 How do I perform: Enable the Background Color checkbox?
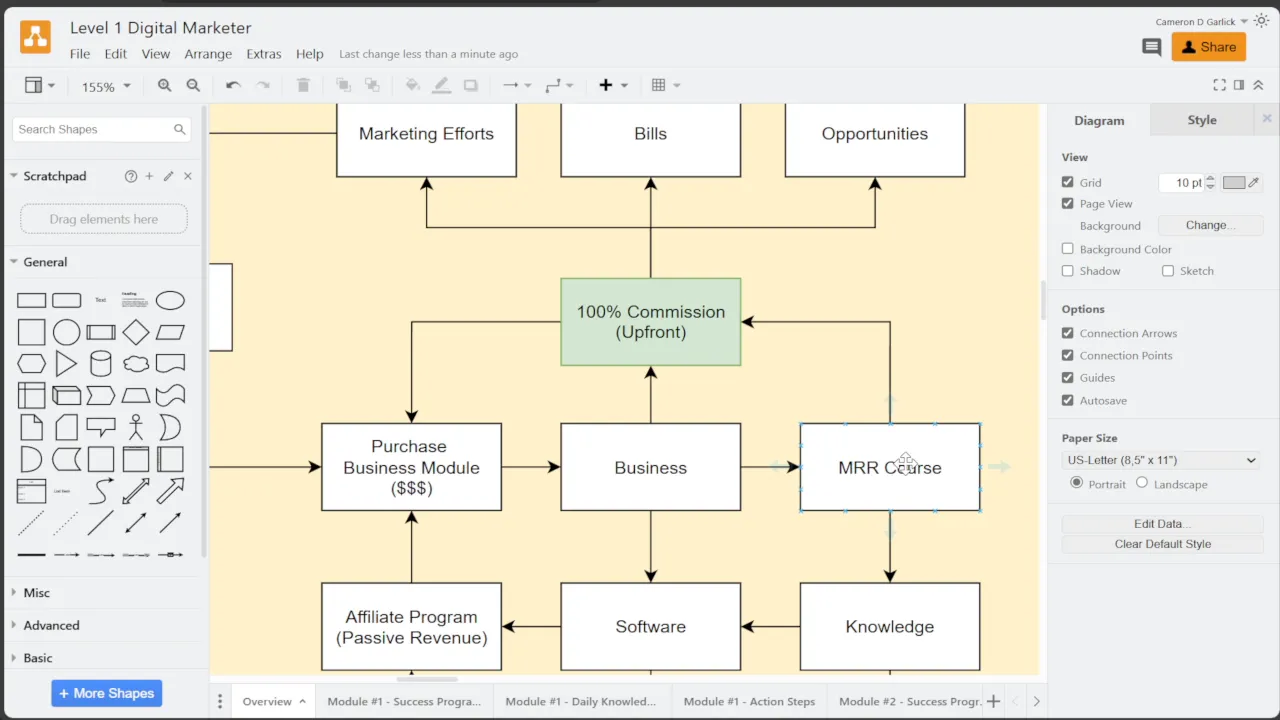coord(1068,249)
